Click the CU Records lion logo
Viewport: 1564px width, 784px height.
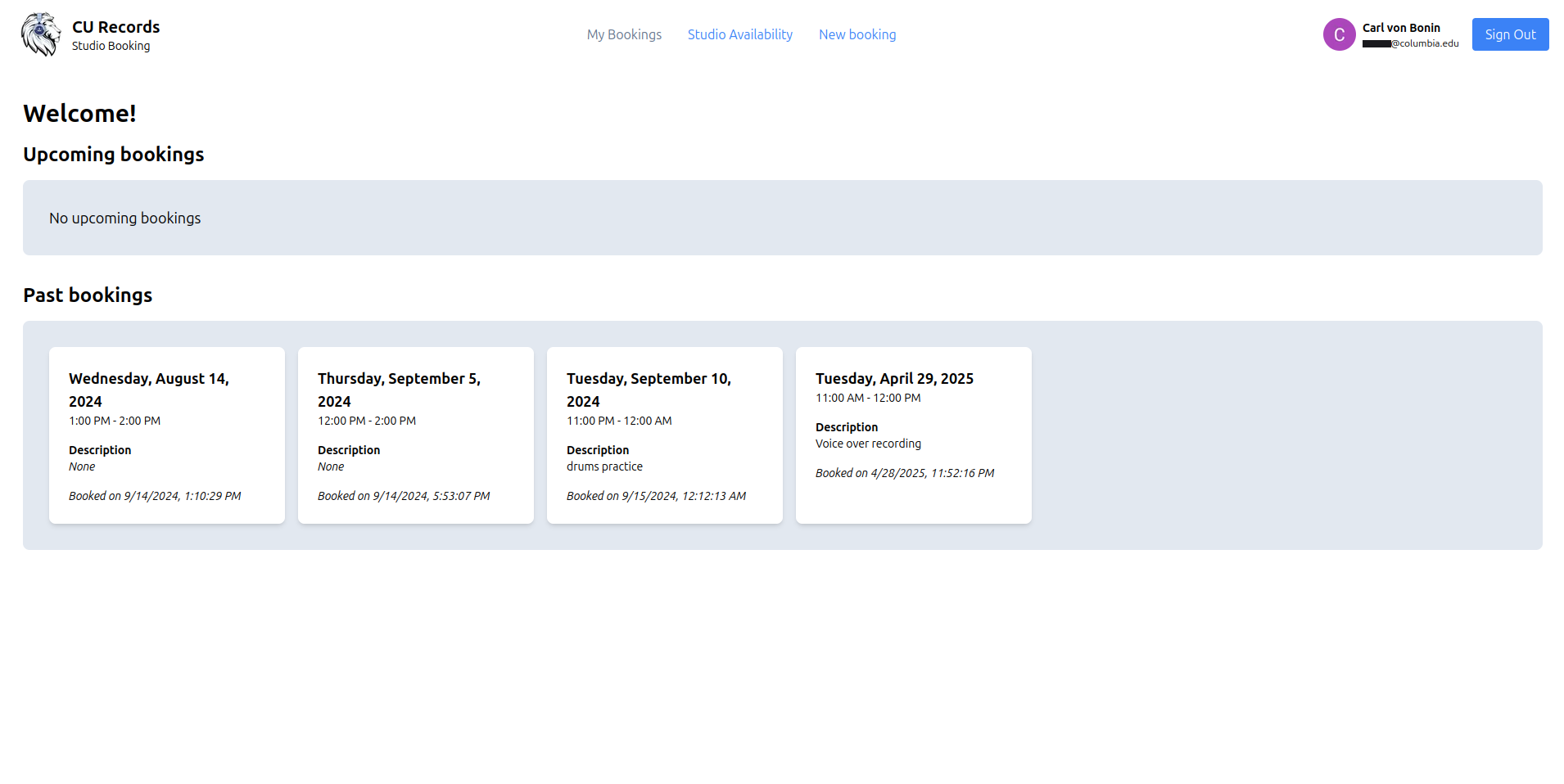[41, 34]
